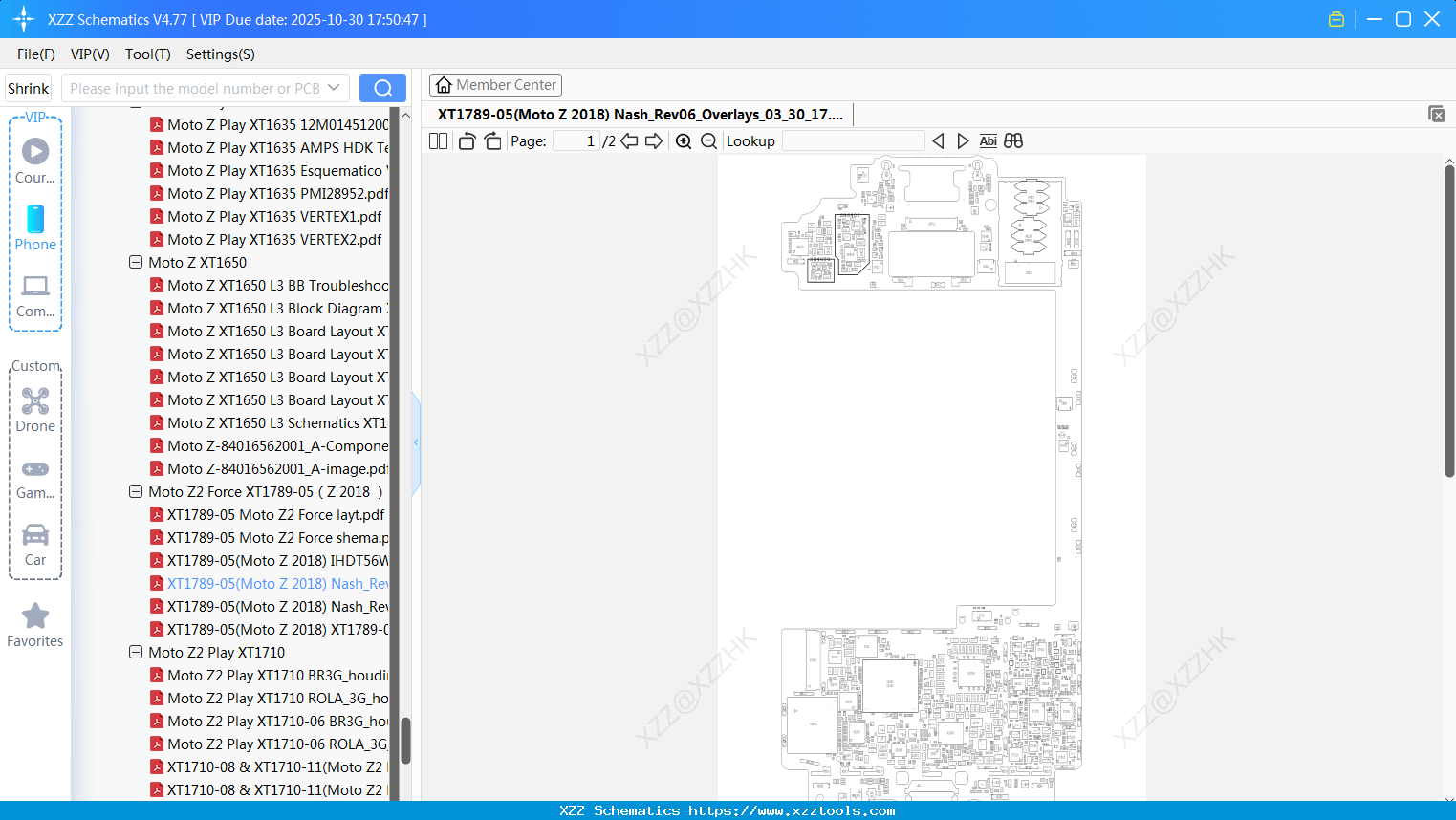The width and height of the screenshot is (1456, 820).
Task: Open the Tool(T) menu
Action: [148, 54]
